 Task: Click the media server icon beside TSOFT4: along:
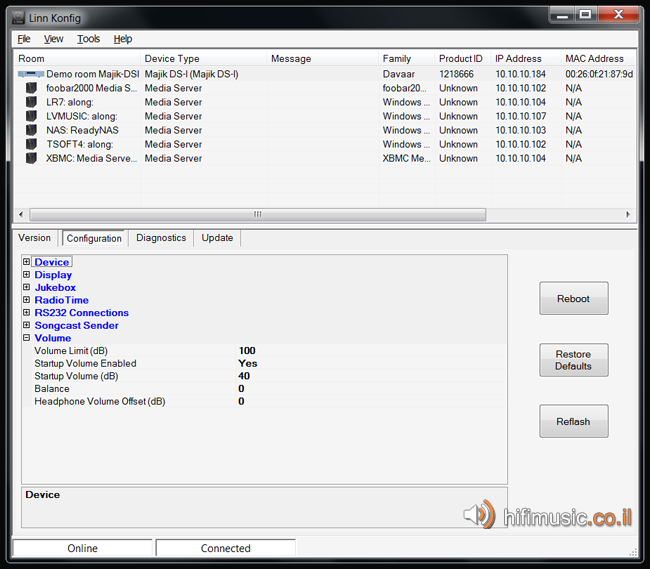pos(31,145)
